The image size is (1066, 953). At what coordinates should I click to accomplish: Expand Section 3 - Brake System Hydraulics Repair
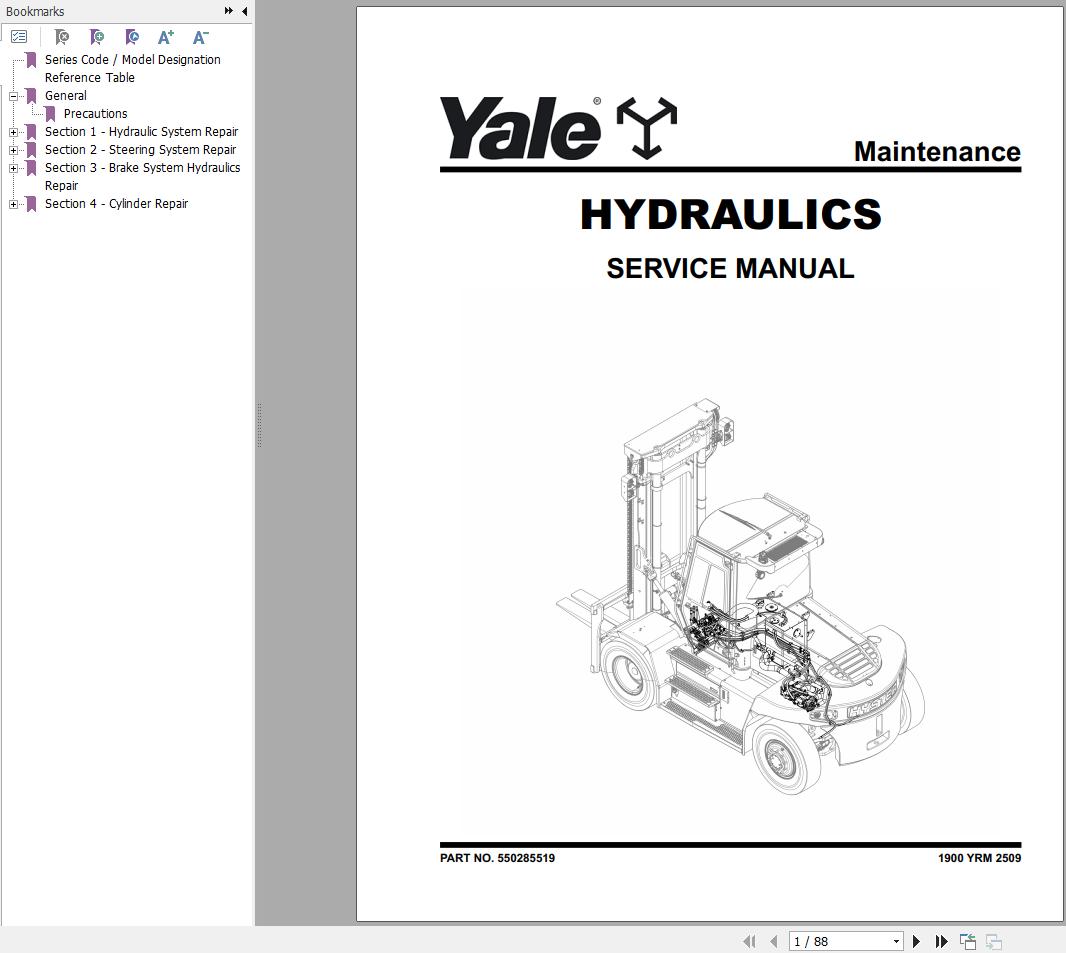tap(13, 168)
